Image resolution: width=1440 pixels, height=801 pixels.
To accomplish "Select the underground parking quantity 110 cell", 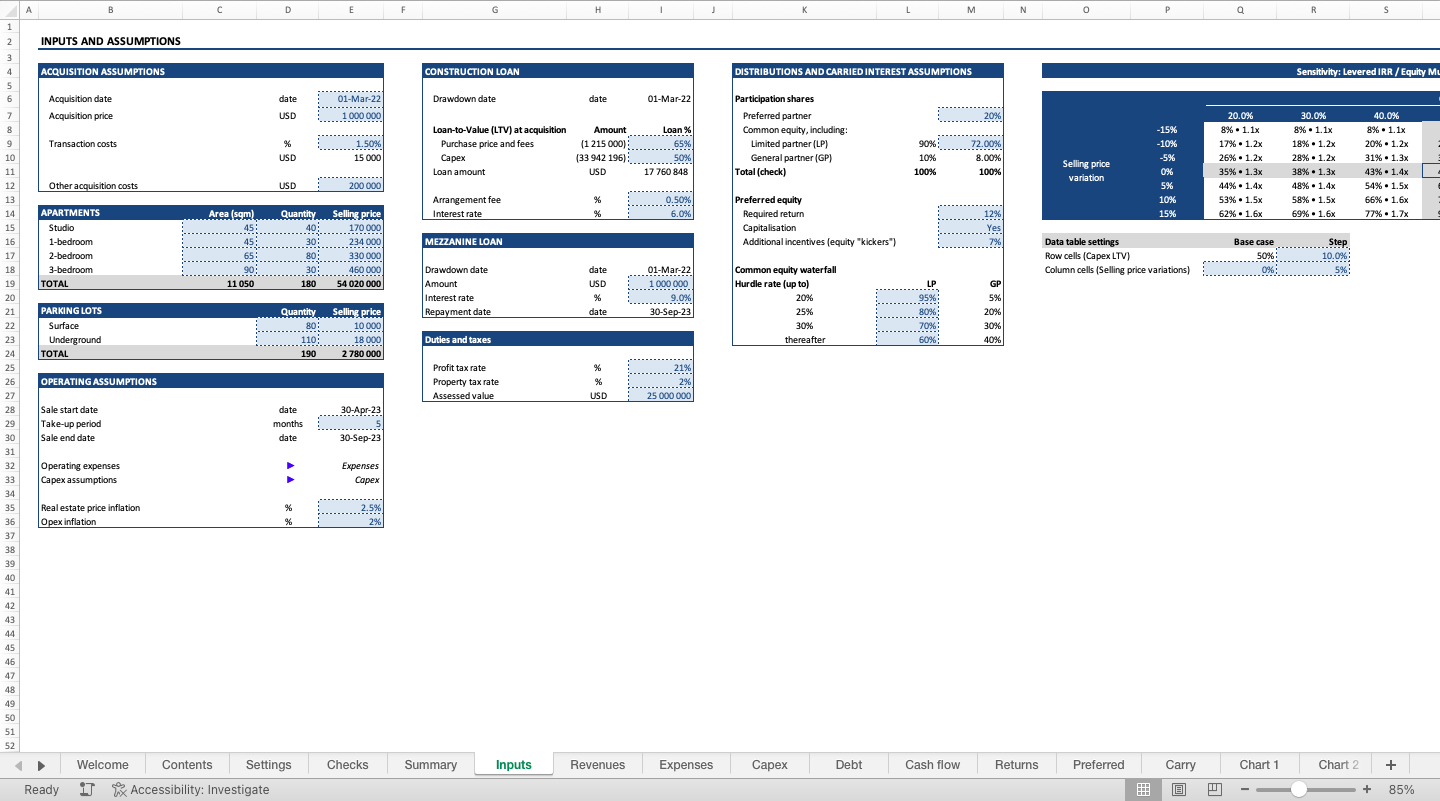I will coord(288,340).
